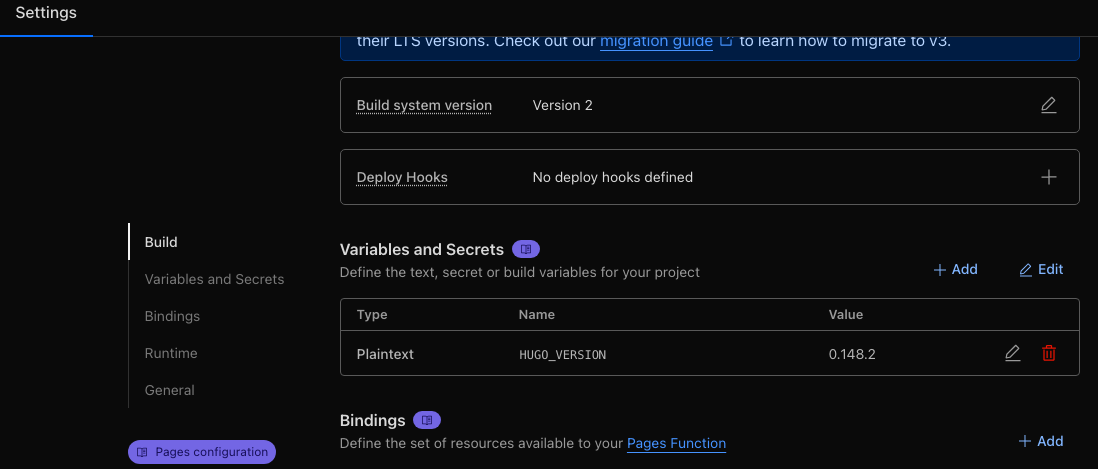Select the Settings tab
Viewport: 1098px width, 469px height.
pos(46,13)
